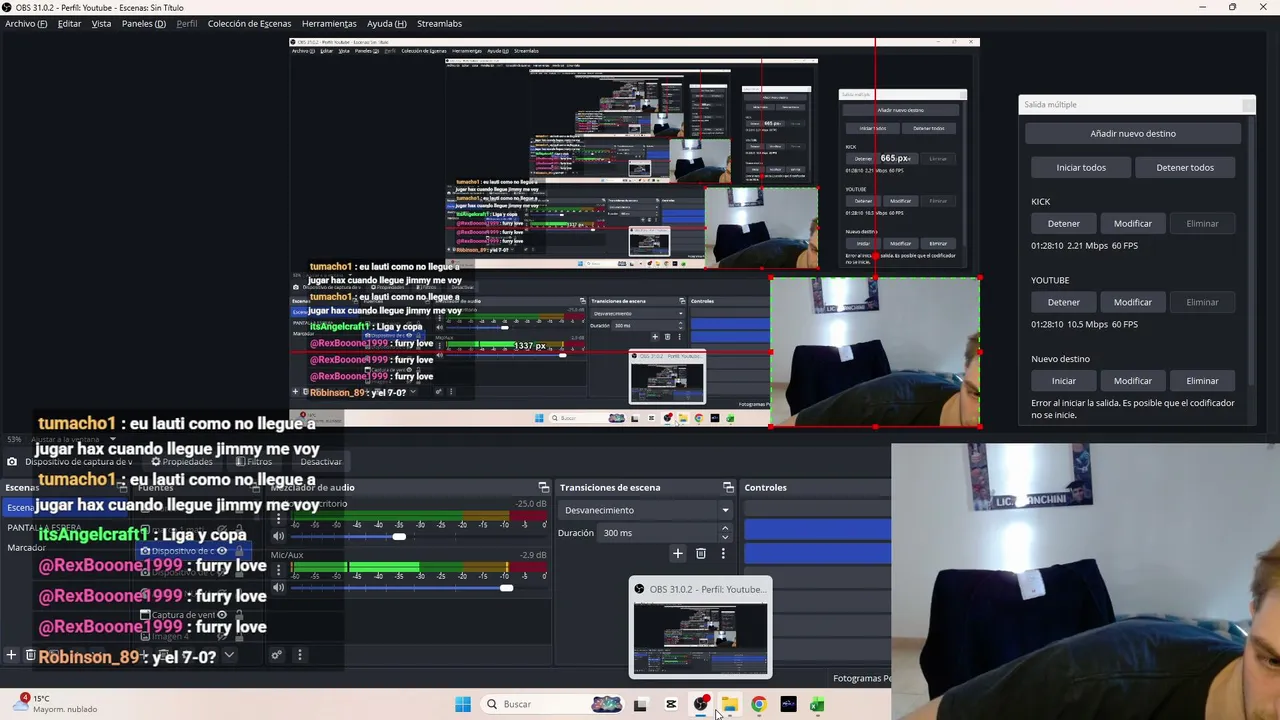
Task: Click the OBS taskbar preview thumbnail
Action: click(701, 627)
